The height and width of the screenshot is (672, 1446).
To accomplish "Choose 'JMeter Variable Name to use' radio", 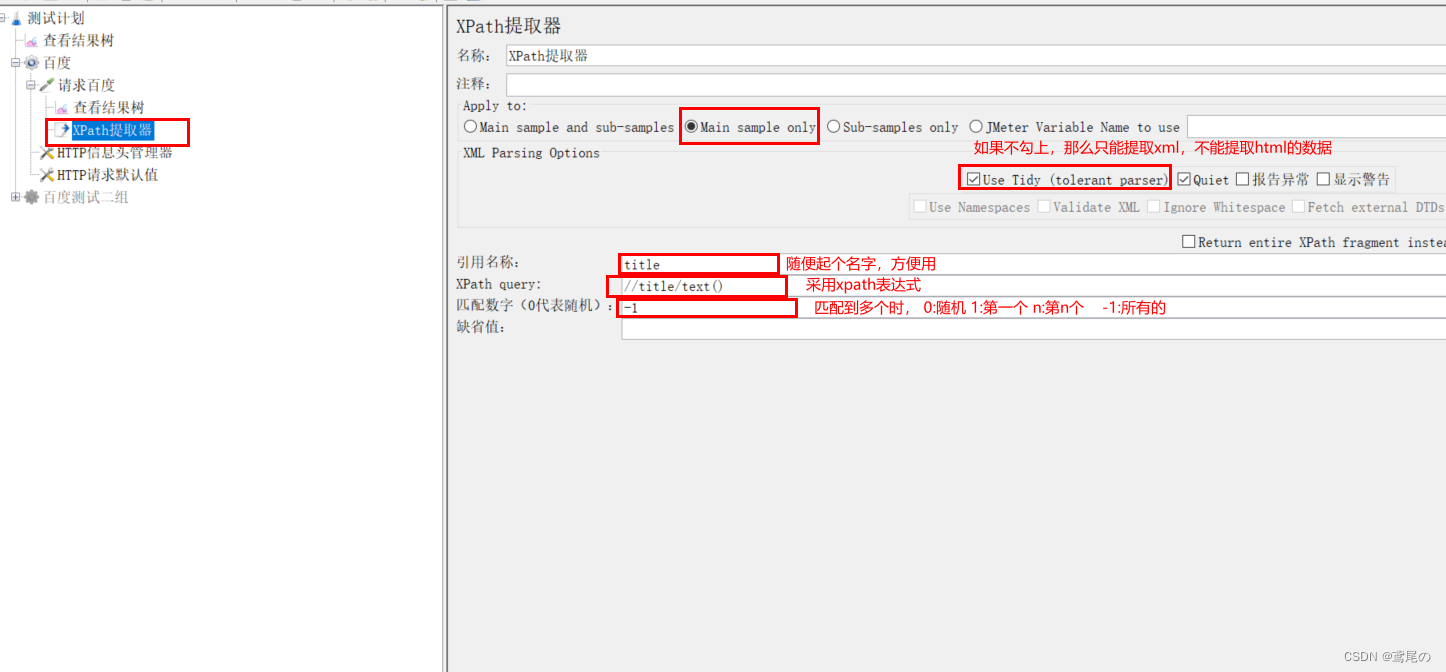I will coord(976,127).
